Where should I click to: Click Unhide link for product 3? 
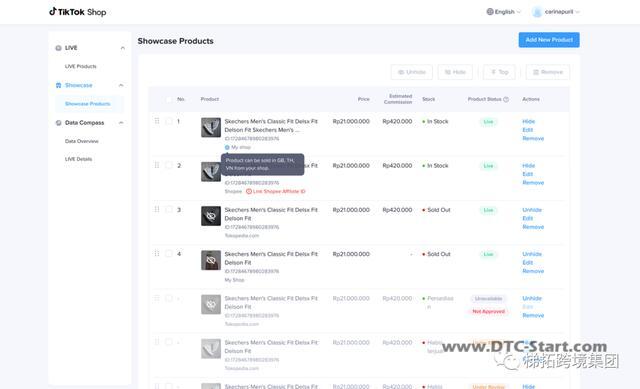pyautogui.click(x=532, y=210)
